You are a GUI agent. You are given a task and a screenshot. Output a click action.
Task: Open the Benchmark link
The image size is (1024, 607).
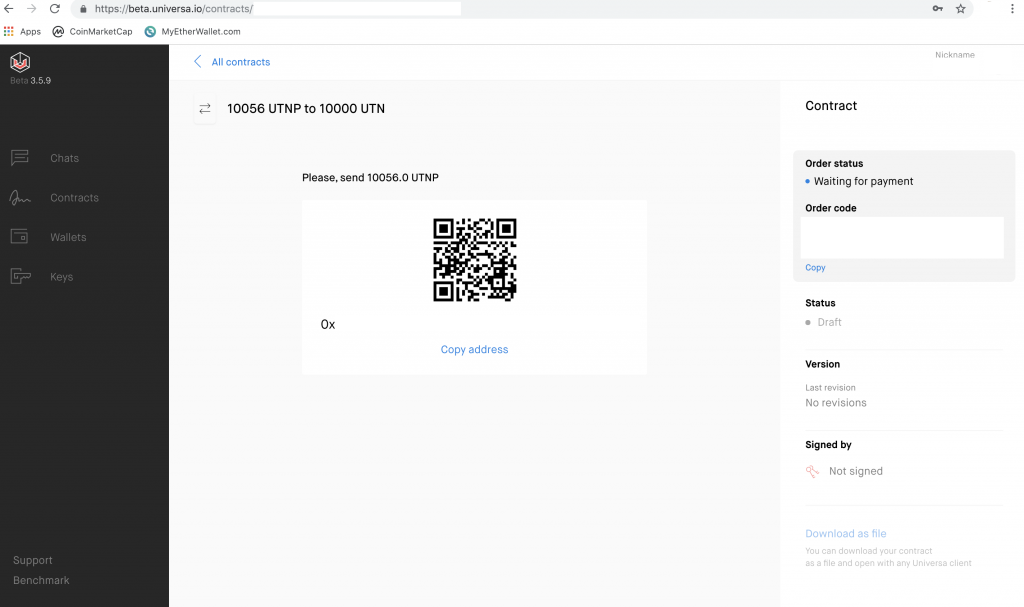41,581
